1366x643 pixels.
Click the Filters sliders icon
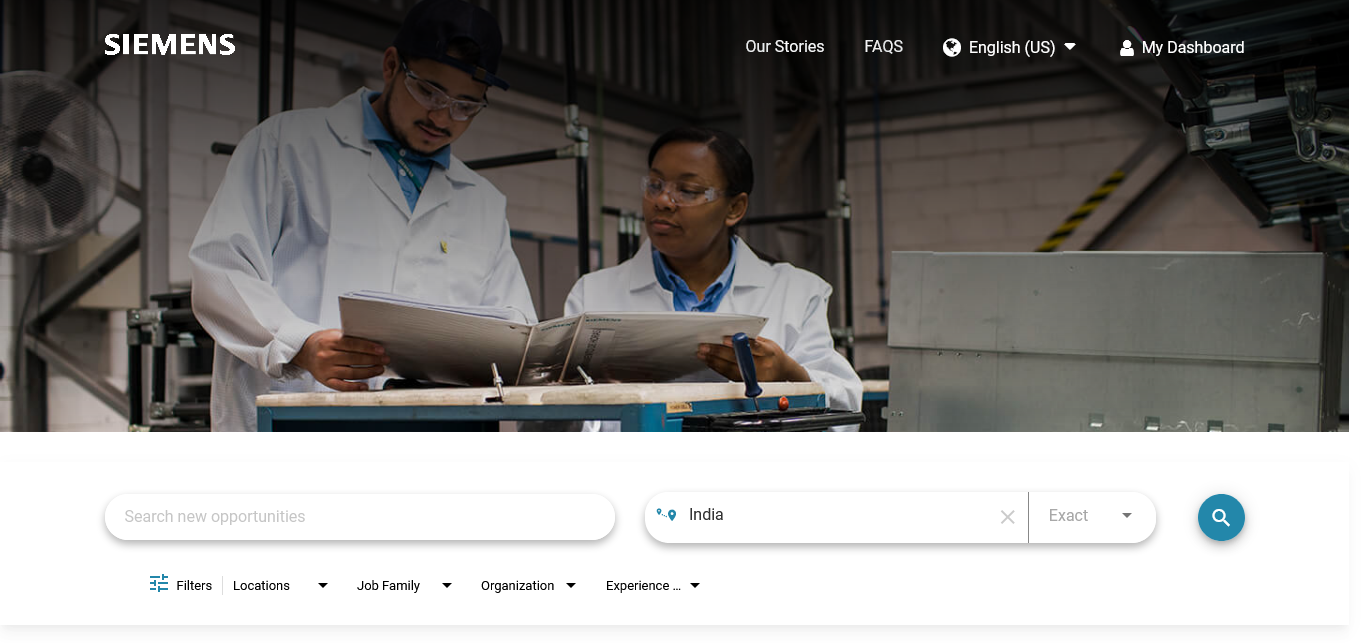pyautogui.click(x=159, y=584)
